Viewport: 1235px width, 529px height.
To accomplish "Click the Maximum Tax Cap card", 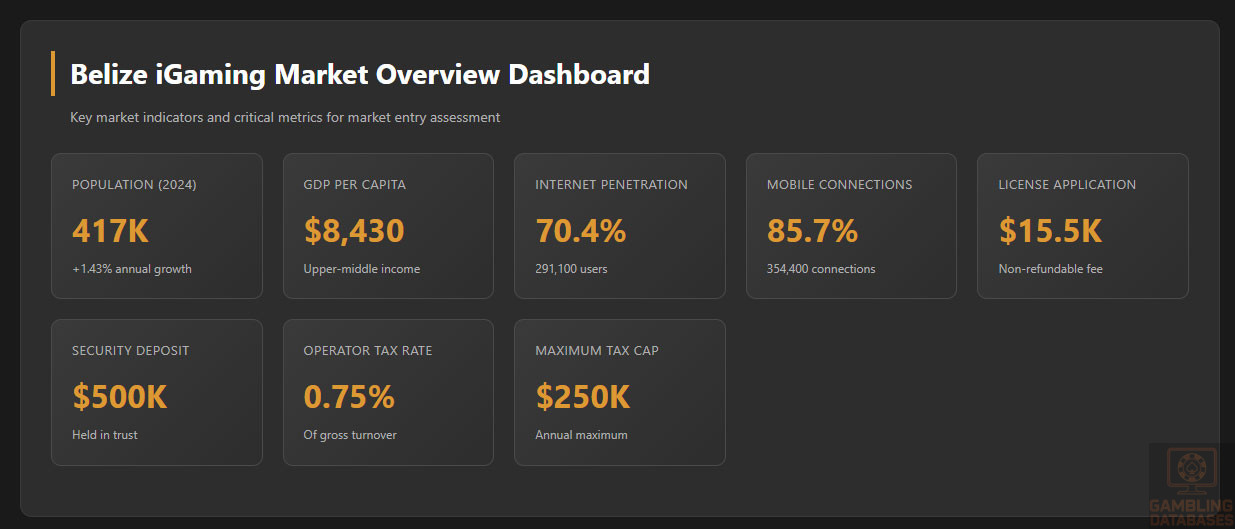I will point(620,392).
